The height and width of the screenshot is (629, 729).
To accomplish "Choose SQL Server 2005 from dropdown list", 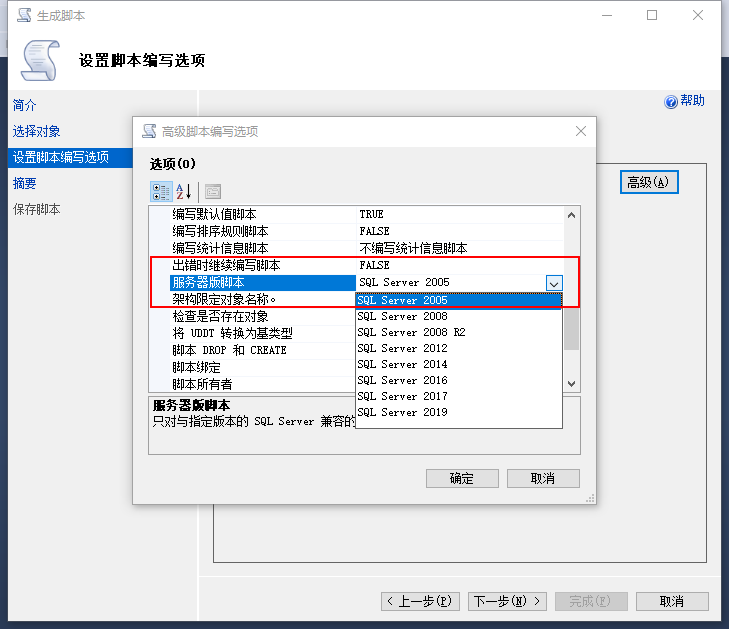I will pos(458,300).
